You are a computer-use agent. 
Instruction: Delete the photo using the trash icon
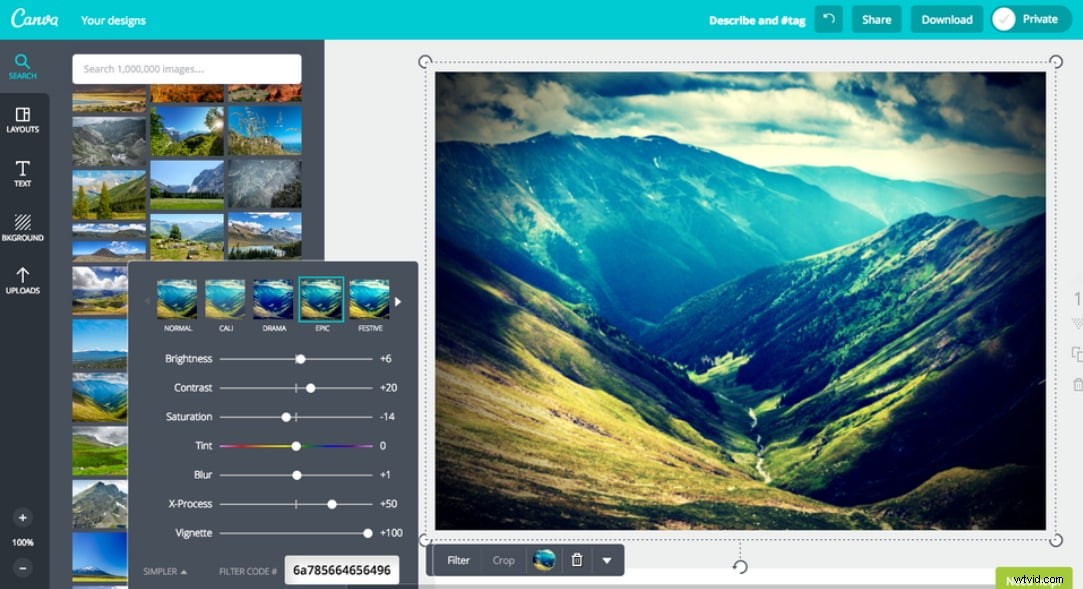point(577,560)
